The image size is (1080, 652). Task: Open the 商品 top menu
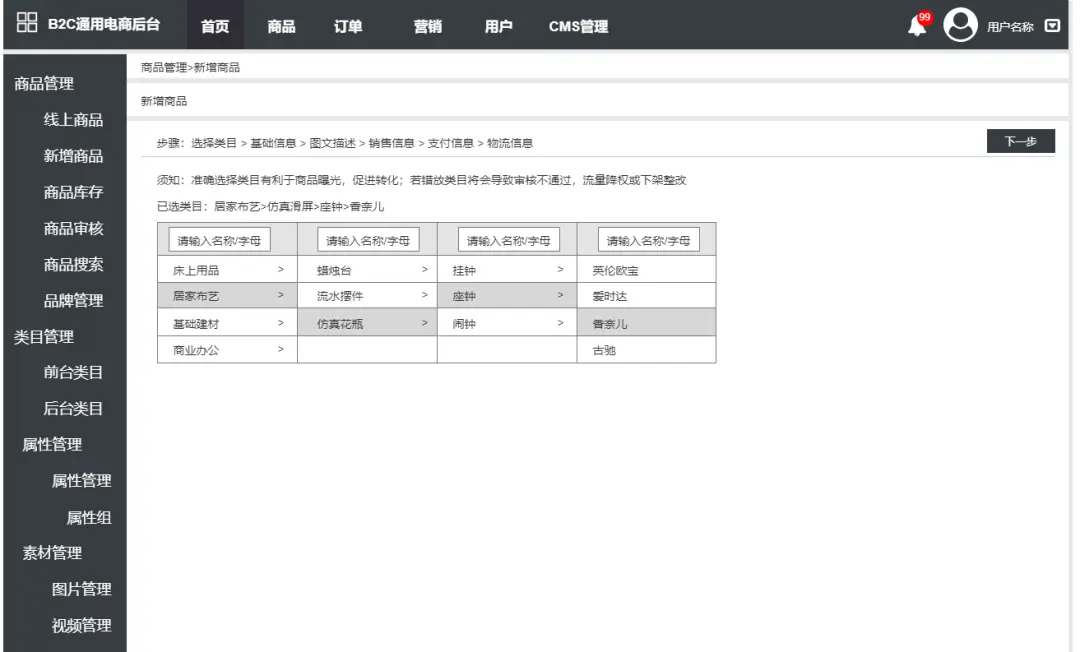tap(281, 26)
